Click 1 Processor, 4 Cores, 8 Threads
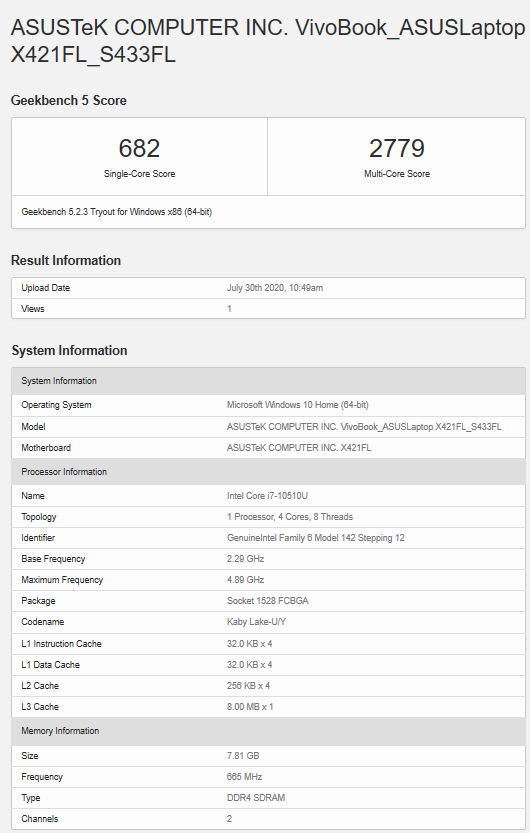Image resolution: width=530 pixels, height=833 pixels. [289, 517]
